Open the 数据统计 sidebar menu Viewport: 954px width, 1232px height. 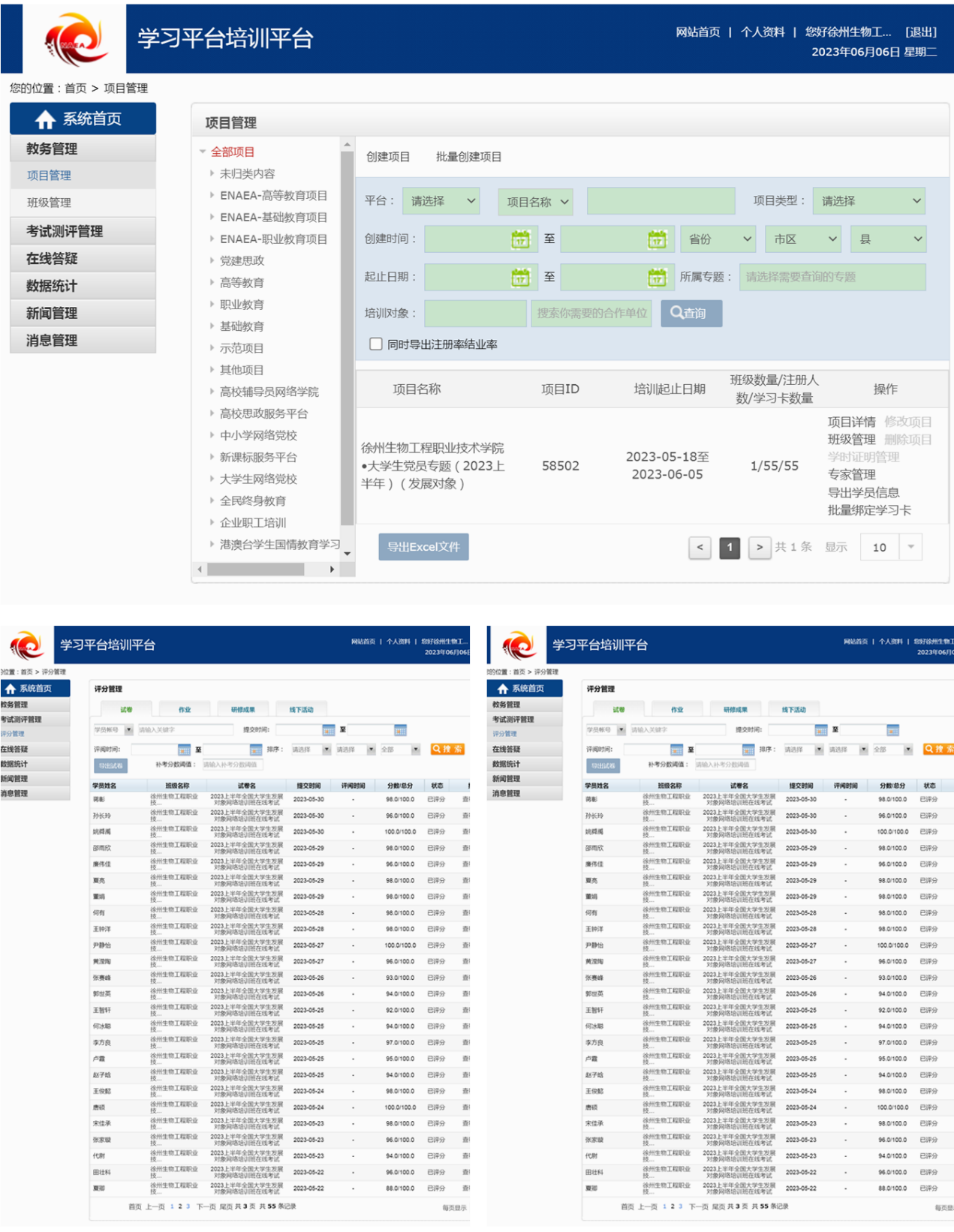coord(52,286)
